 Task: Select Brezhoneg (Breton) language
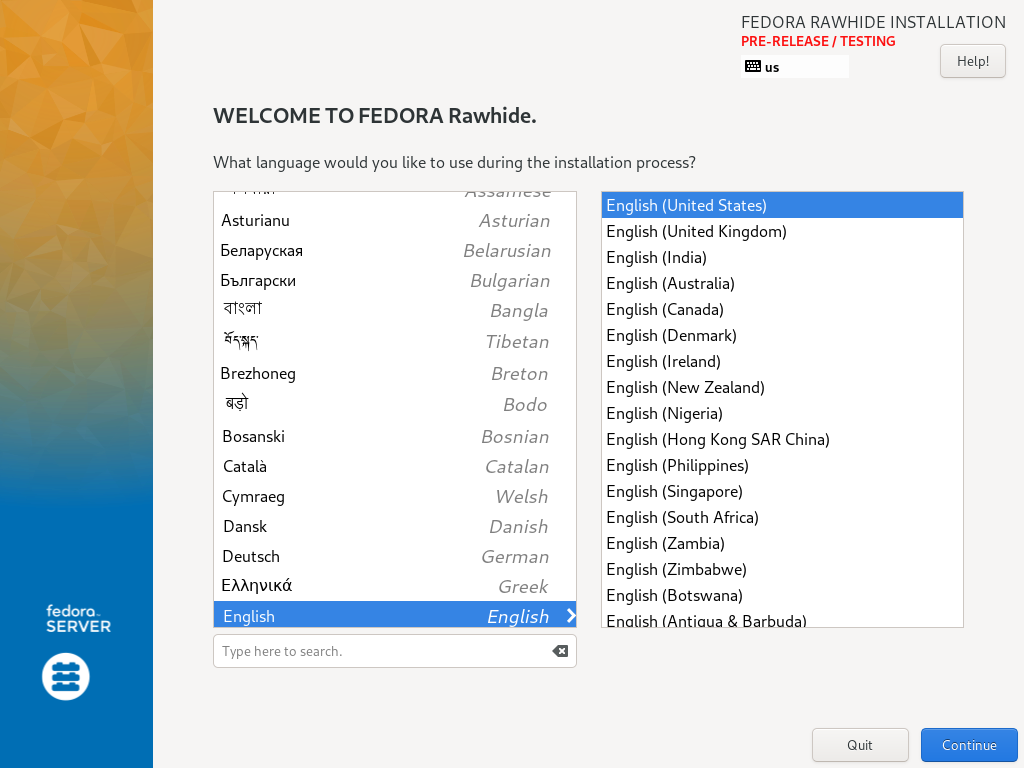pyautogui.click(x=394, y=374)
